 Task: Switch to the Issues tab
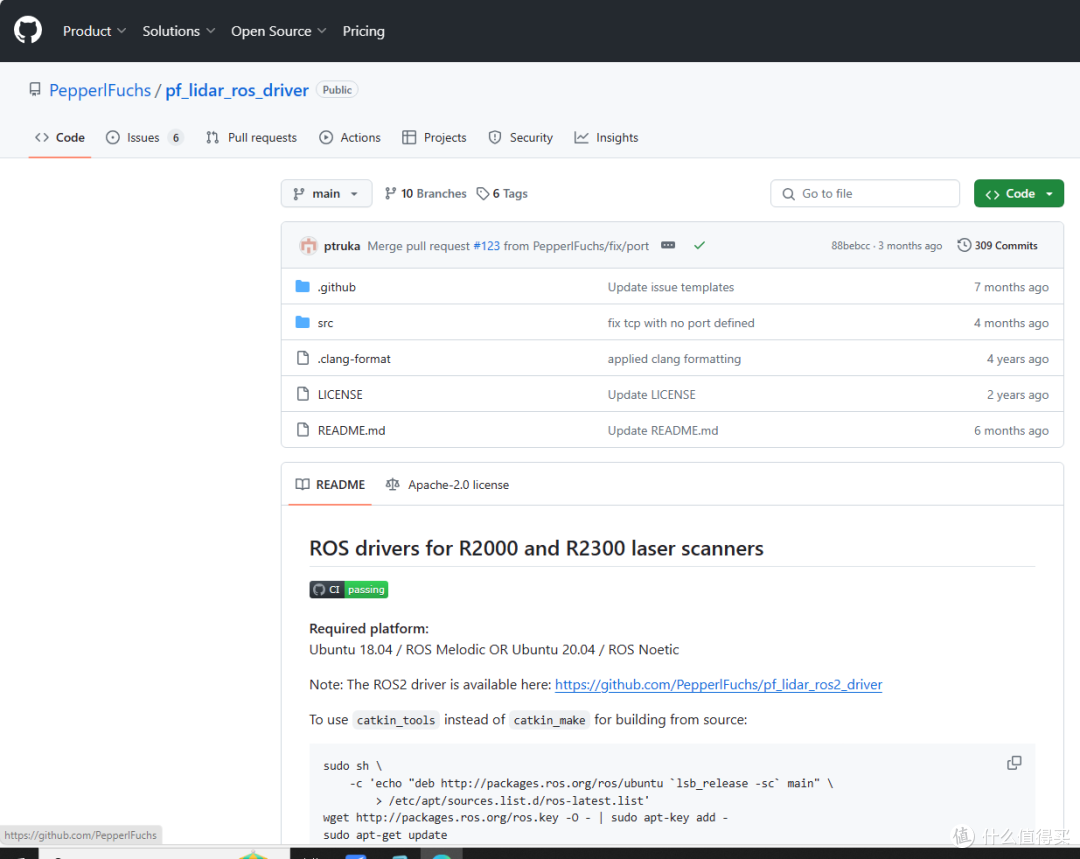(144, 137)
